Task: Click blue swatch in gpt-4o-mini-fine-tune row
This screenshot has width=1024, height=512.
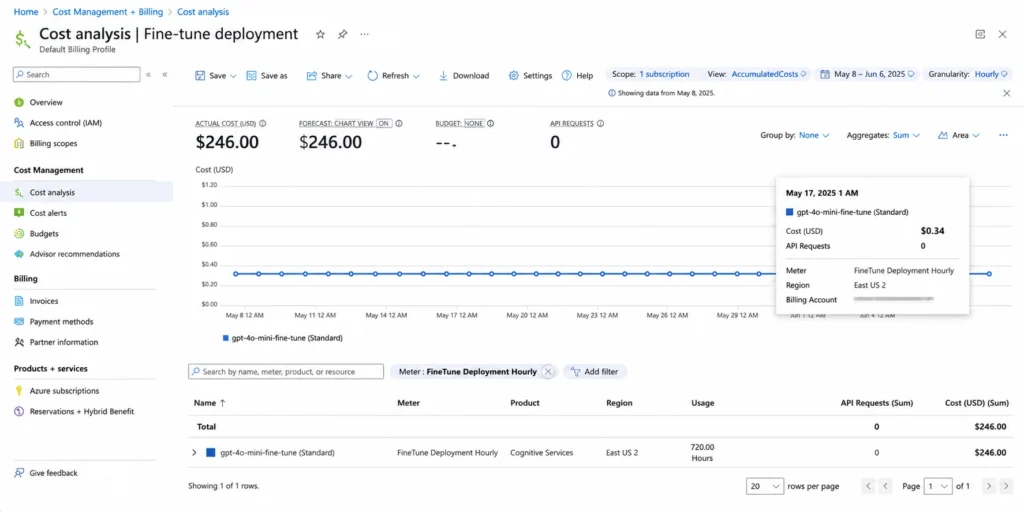Action: pos(210,452)
